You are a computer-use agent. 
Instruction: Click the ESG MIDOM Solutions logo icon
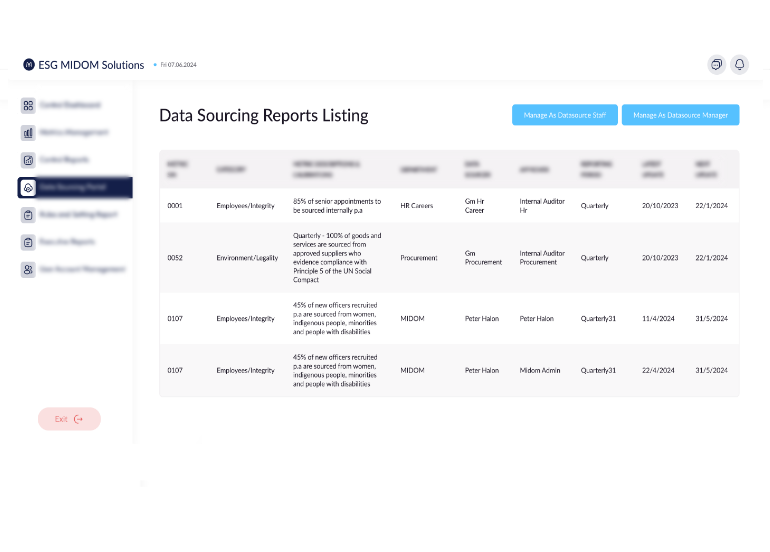(x=29, y=64)
